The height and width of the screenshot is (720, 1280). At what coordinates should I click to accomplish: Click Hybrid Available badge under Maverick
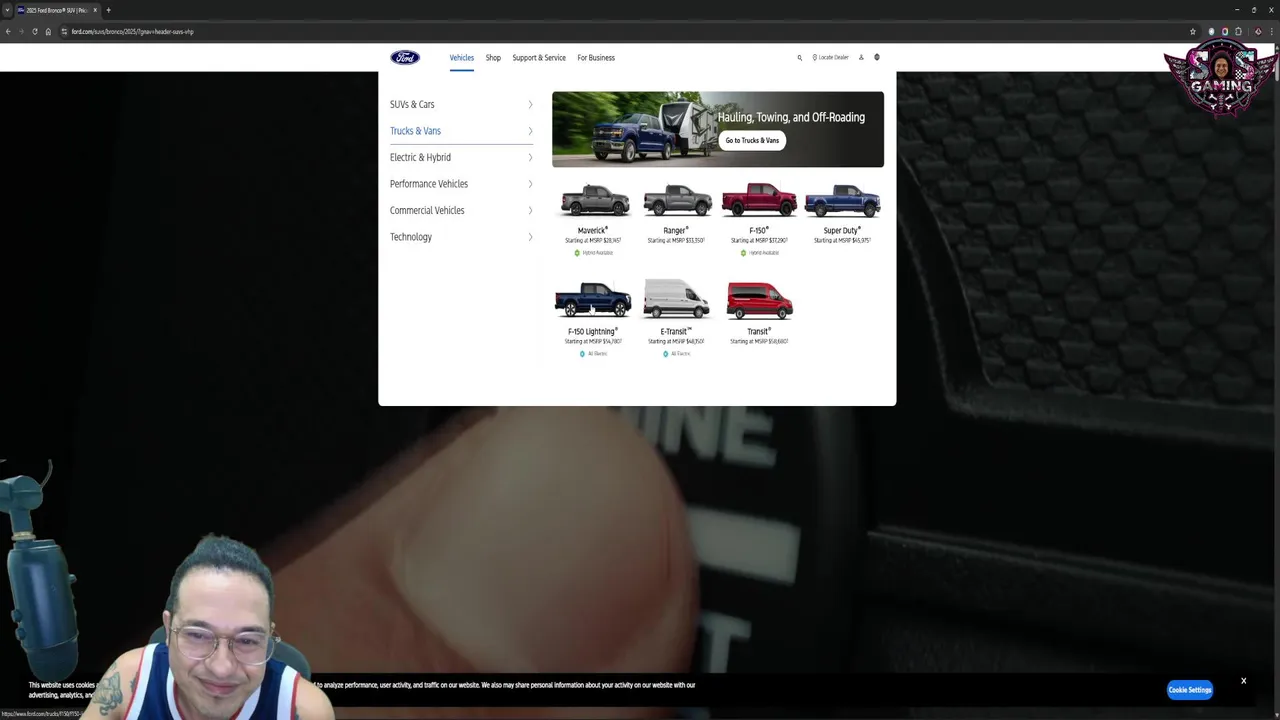[593, 253]
